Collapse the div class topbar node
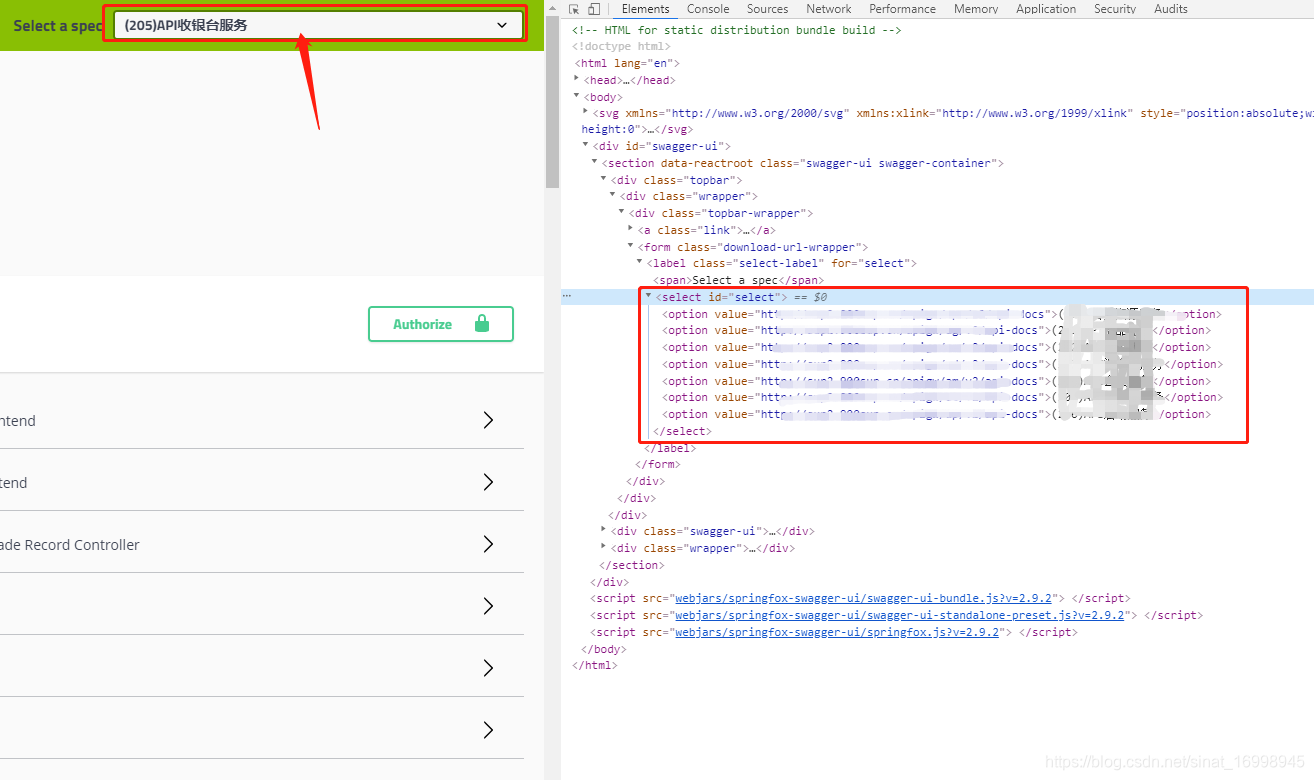 coord(604,179)
